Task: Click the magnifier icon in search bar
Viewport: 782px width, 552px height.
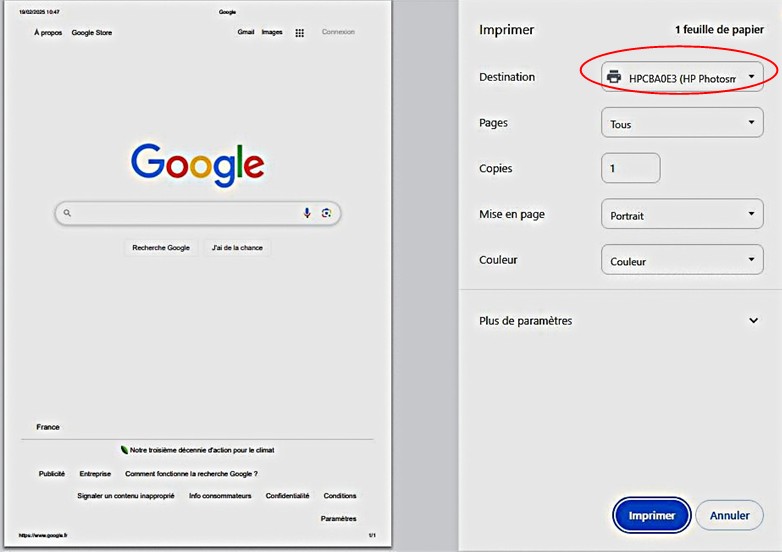Action: pyautogui.click(x=67, y=213)
